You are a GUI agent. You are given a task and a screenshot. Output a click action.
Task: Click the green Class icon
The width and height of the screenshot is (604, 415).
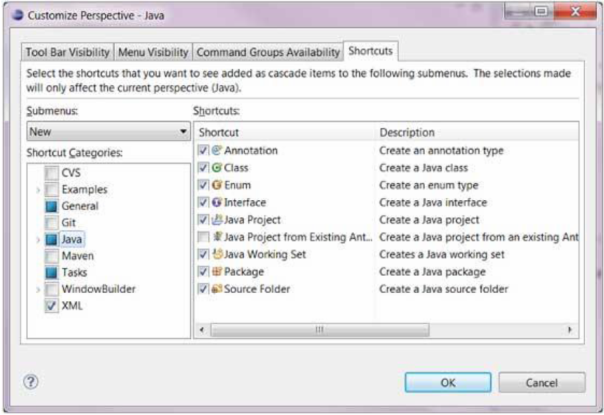(x=217, y=168)
